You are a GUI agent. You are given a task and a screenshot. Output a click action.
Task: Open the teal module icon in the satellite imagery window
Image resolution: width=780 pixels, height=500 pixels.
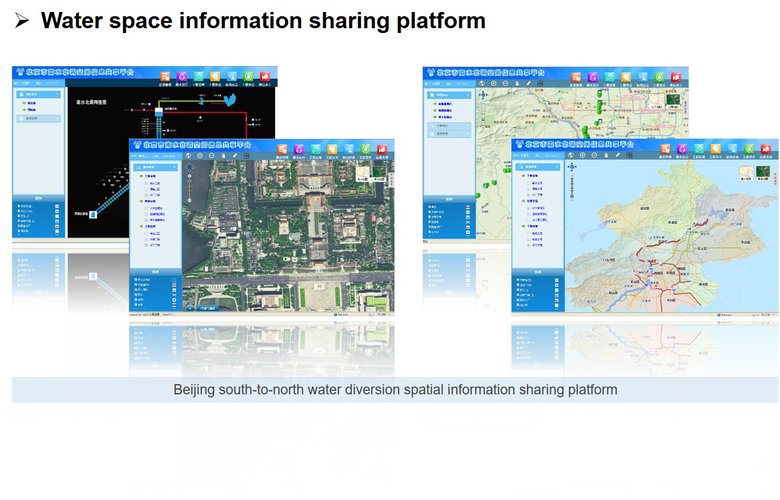315,149
